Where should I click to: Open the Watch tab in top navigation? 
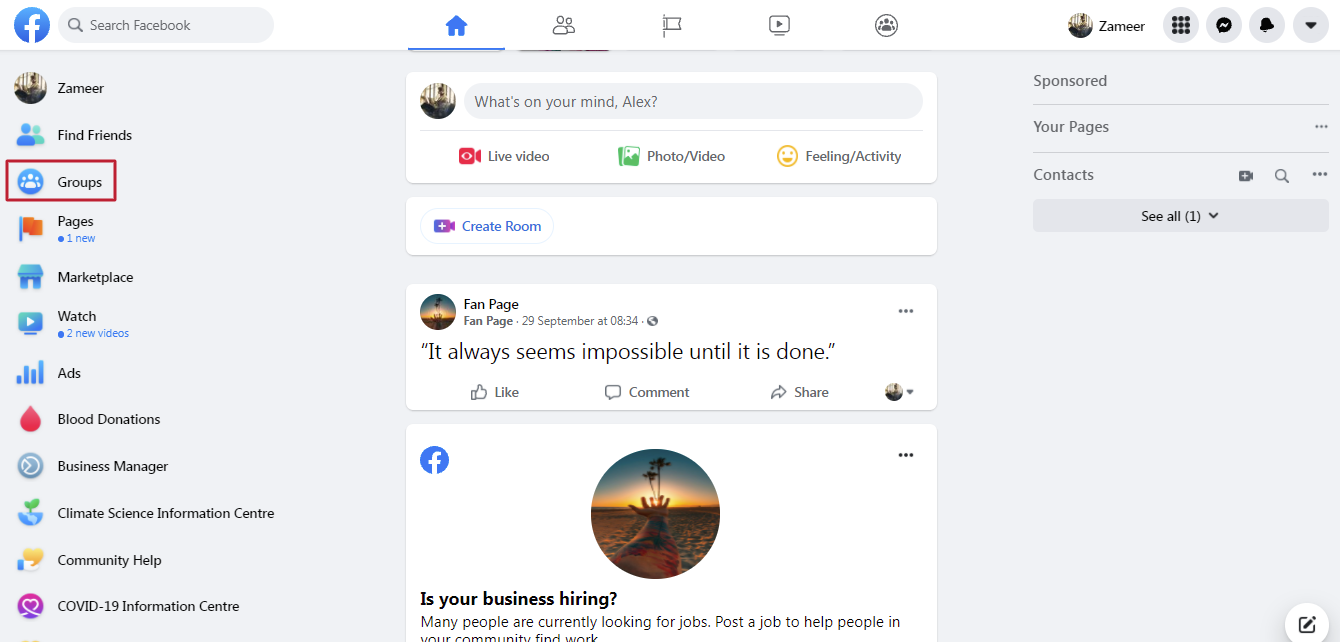pos(780,25)
